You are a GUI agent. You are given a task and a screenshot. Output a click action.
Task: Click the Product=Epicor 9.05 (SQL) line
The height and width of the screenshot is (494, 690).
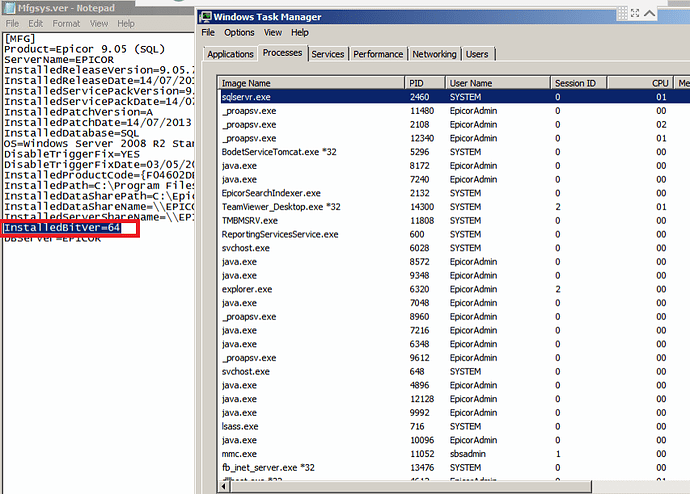click(x=84, y=49)
